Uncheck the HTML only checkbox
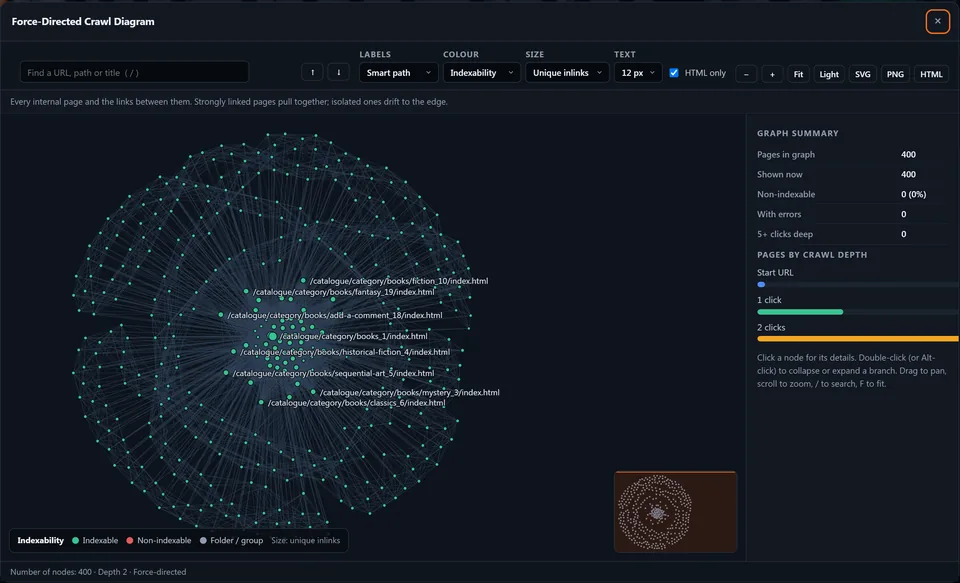The height and width of the screenshot is (583, 960). tap(674, 73)
